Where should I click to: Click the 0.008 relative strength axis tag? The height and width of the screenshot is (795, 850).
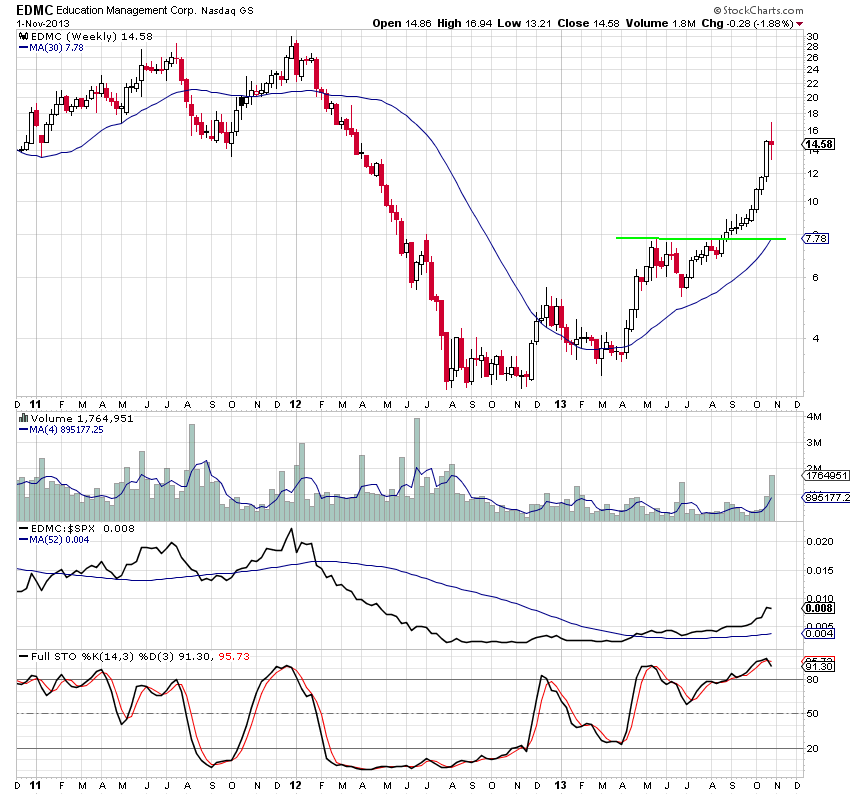(818, 608)
